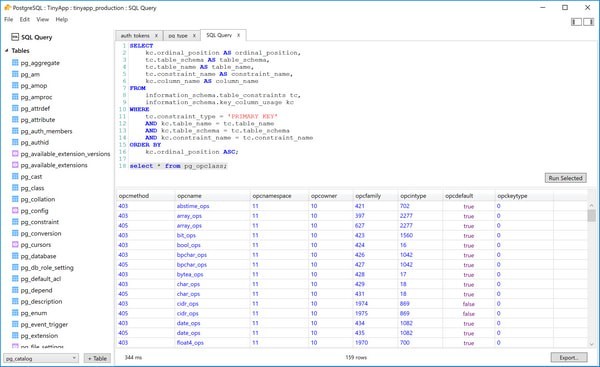This screenshot has height=367, width=600.
Task: Select the pg_aggregate table icon
Action: pyautogui.click(x=15, y=62)
